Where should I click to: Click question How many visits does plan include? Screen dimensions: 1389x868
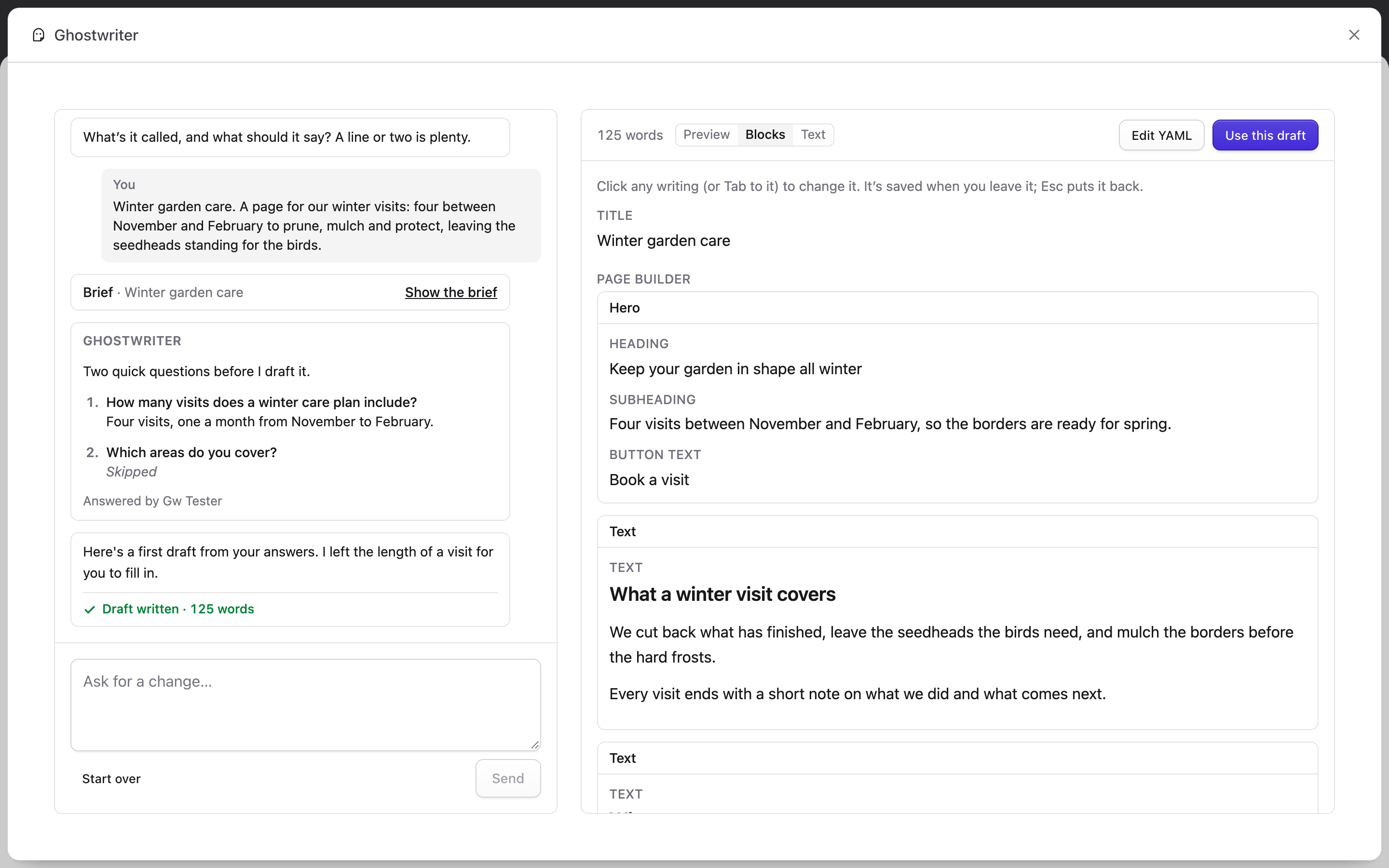(x=261, y=402)
